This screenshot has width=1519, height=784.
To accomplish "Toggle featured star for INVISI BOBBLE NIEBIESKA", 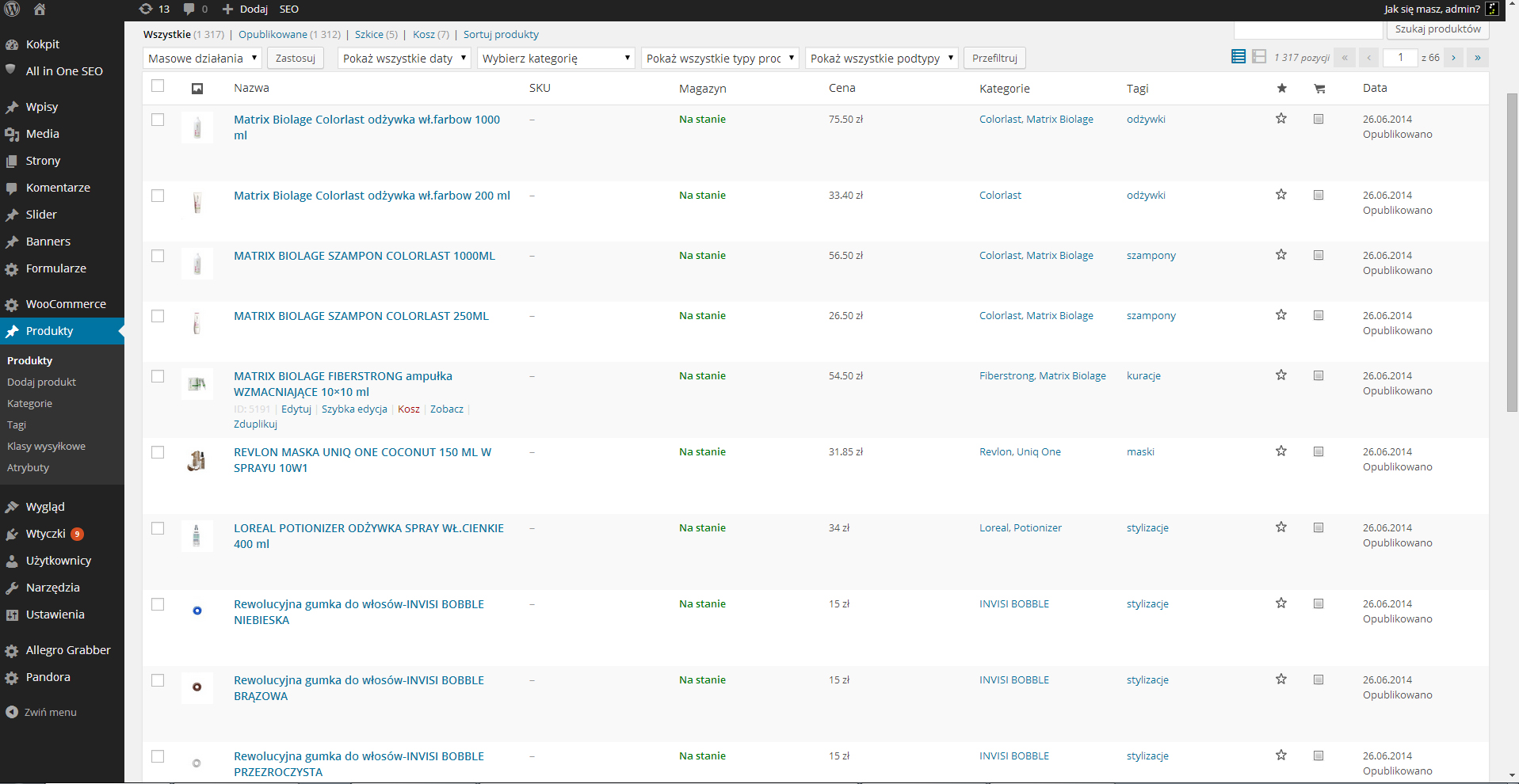I will point(1281,603).
